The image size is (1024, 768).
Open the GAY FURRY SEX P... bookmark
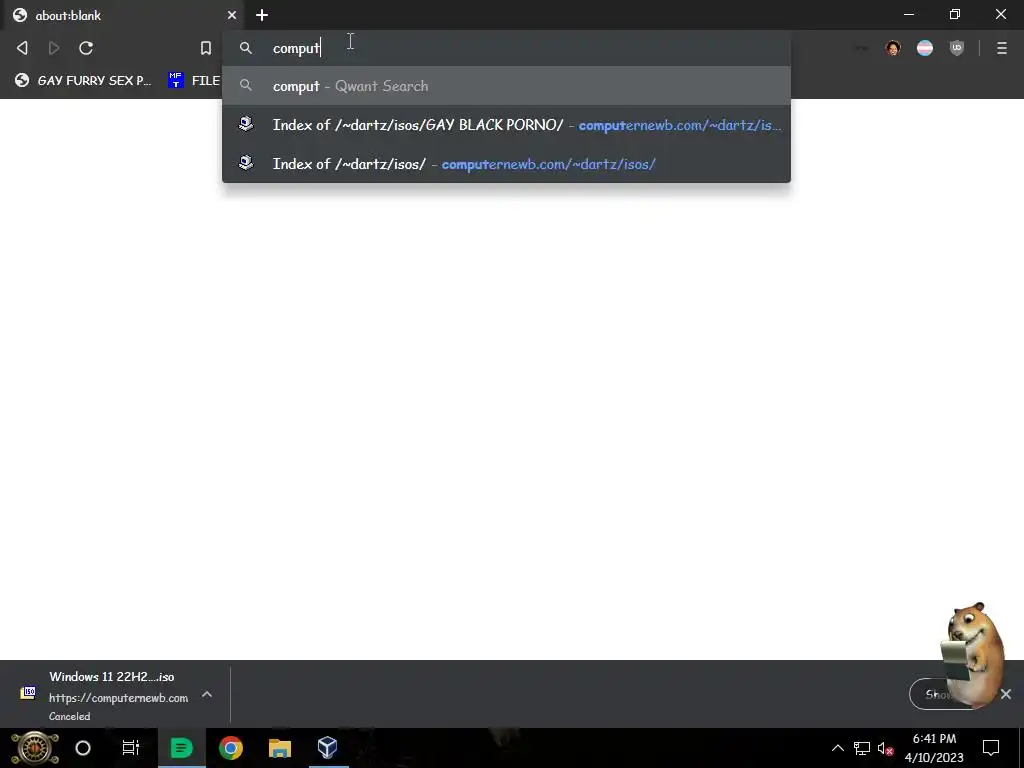[83, 80]
